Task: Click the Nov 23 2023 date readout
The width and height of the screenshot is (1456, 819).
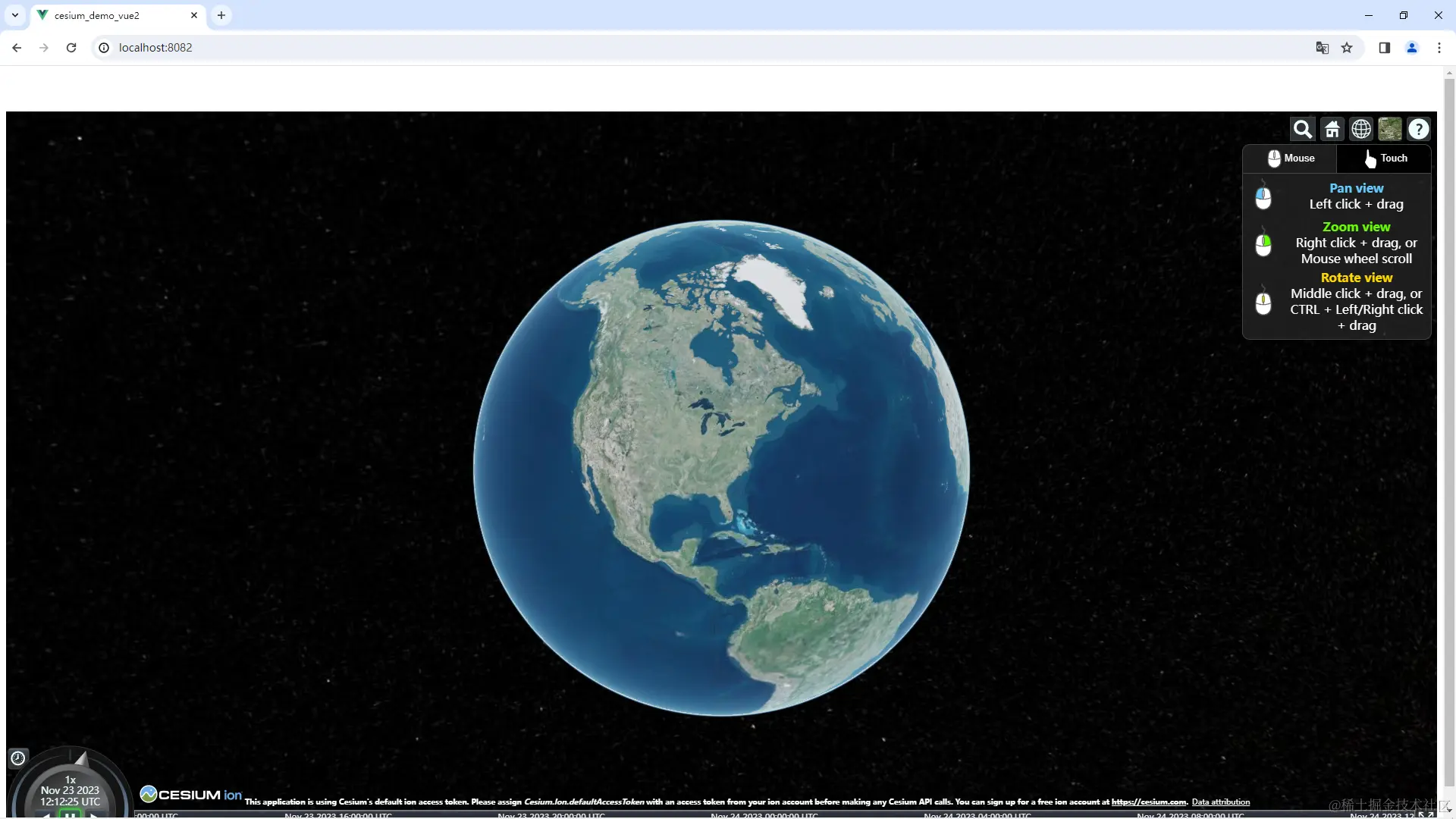Action: tap(70, 790)
